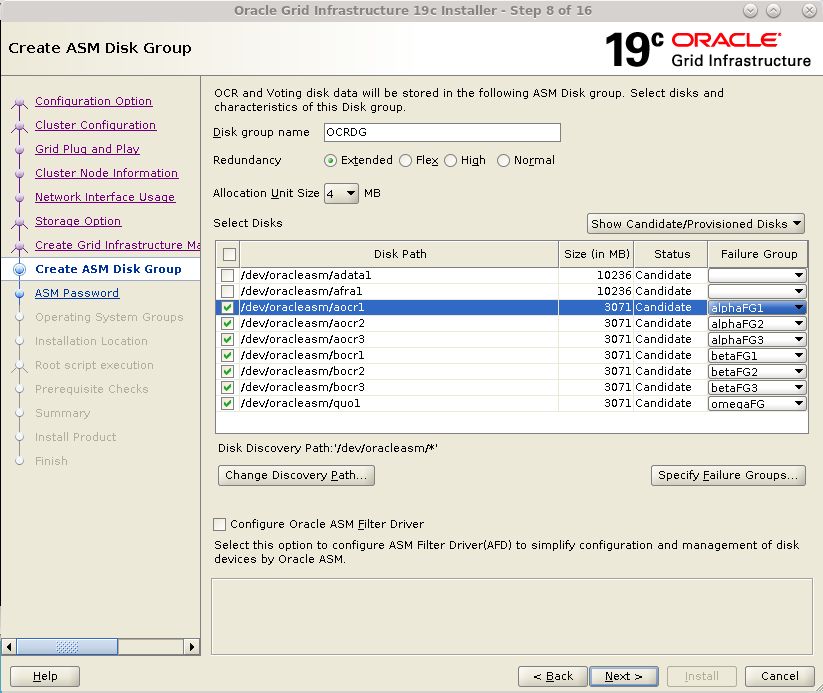Viewport: 823px width, 693px height.
Task: Click the right arrow of the horizontal scrollbar
Action: pos(193,647)
